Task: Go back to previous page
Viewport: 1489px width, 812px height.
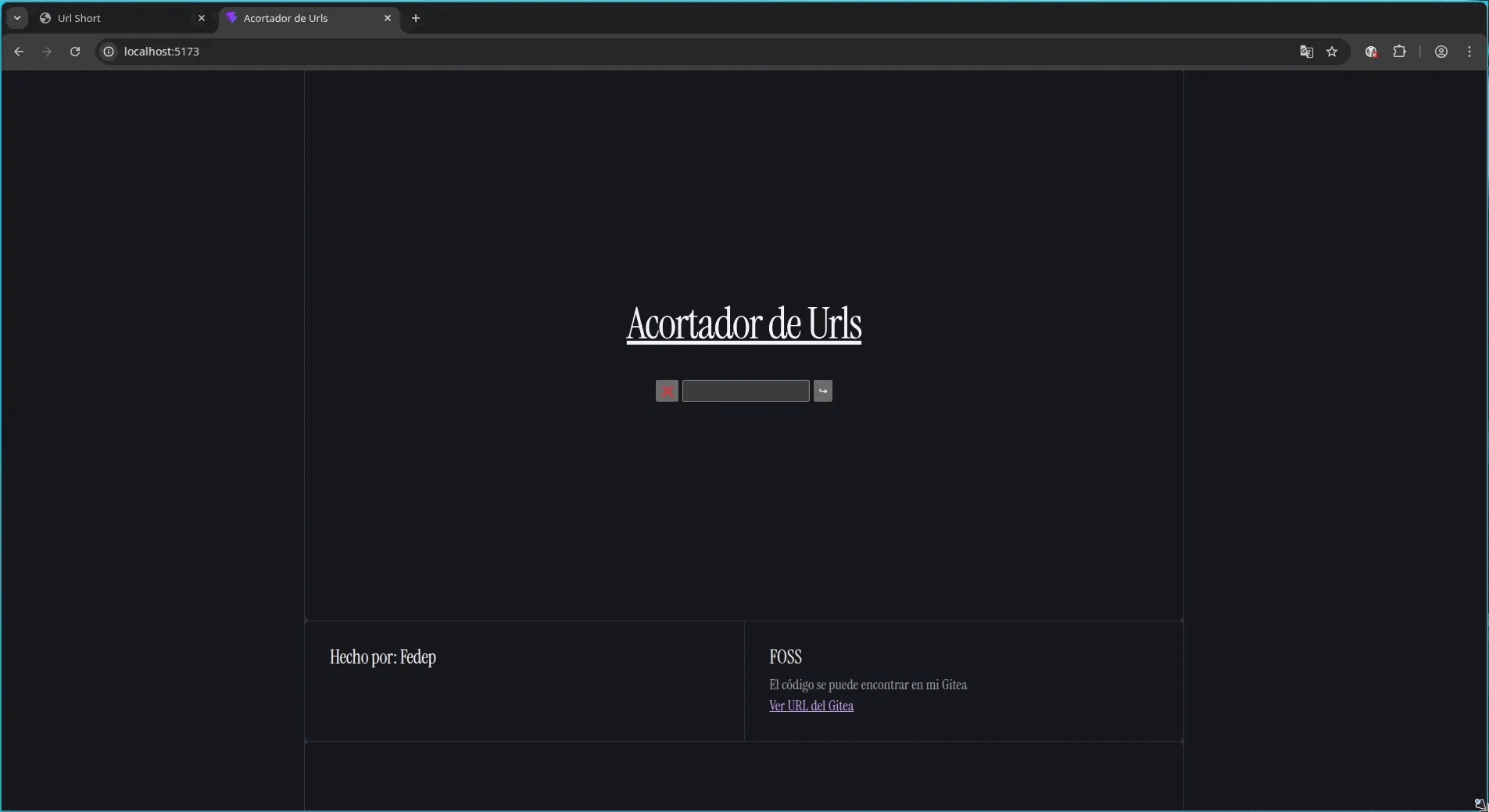Action: [x=19, y=52]
